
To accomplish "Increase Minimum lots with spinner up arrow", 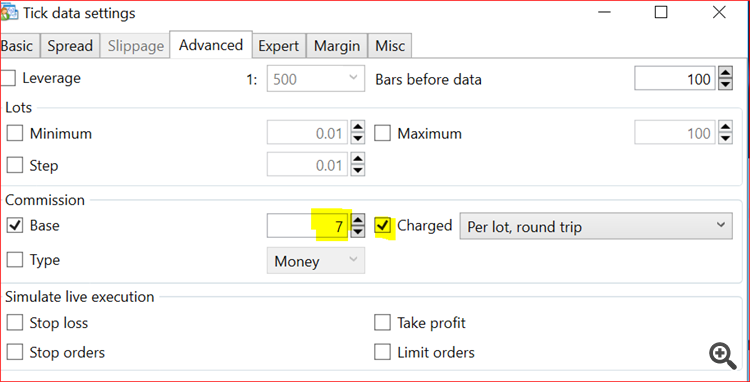I will pyautogui.click(x=358, y=127).
